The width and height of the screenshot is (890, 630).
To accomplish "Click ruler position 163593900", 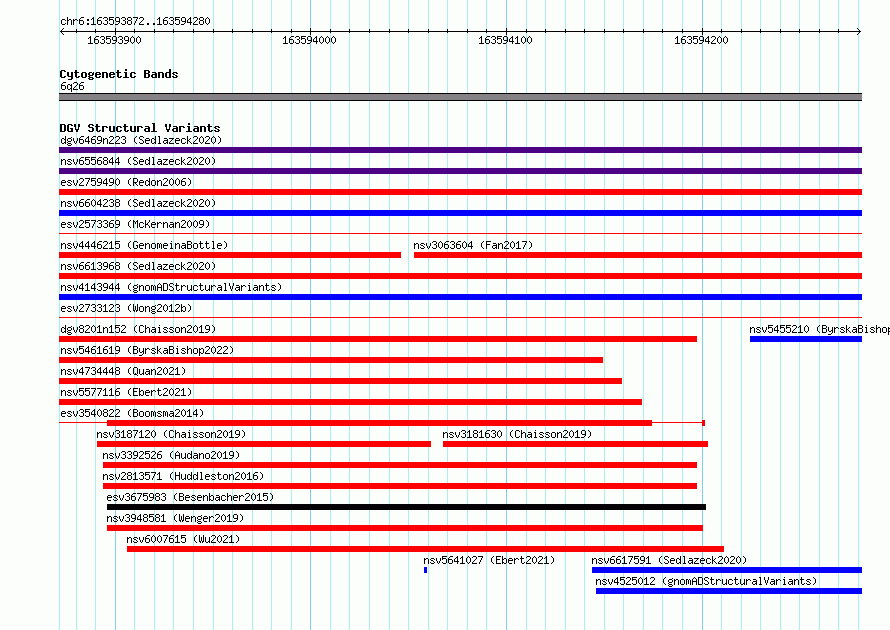I will point(114,40).
